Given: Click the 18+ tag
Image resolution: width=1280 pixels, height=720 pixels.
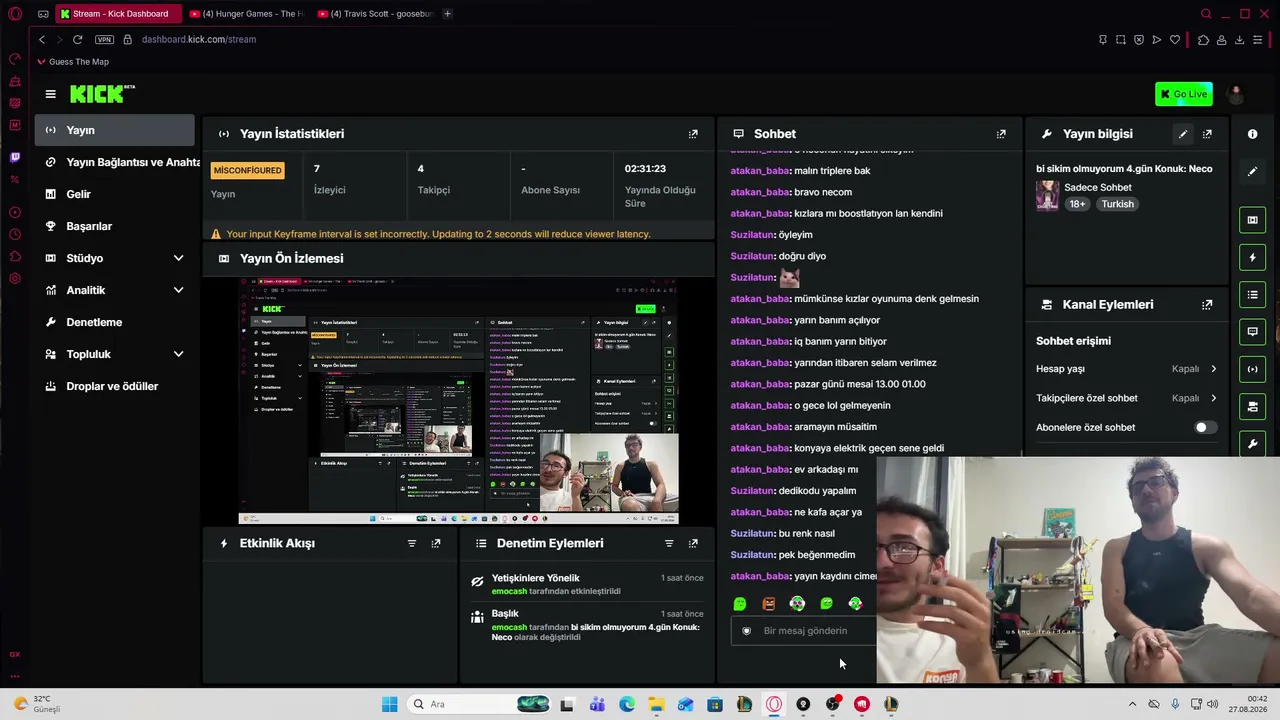Looking at the screenshot, I should [x=1077, y=204].
